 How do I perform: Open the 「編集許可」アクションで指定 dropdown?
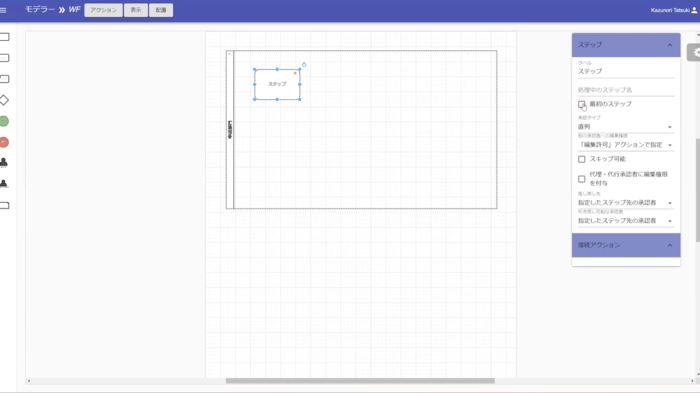coord(625,145)
